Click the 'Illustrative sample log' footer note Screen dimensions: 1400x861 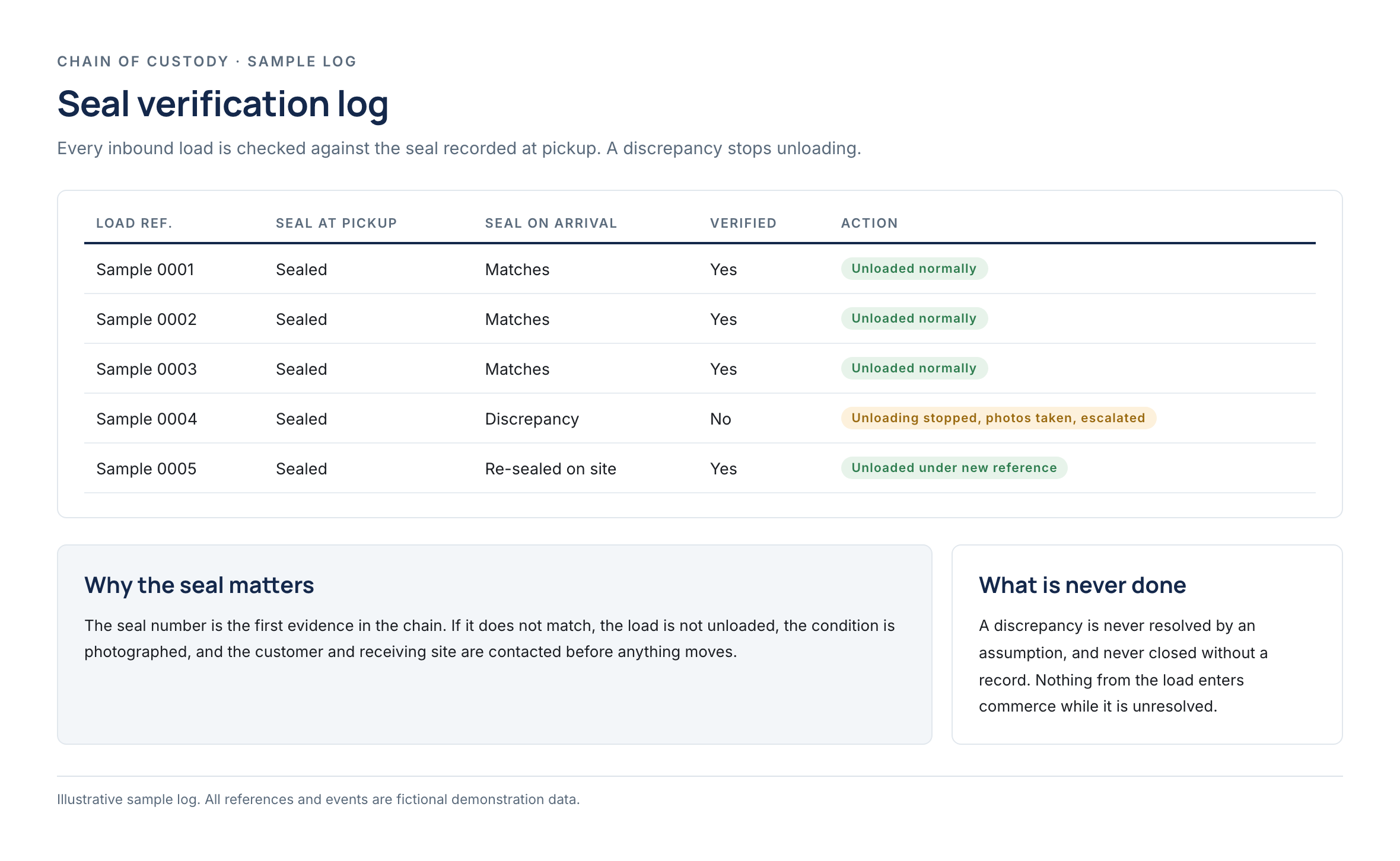(x=318, y=799)
